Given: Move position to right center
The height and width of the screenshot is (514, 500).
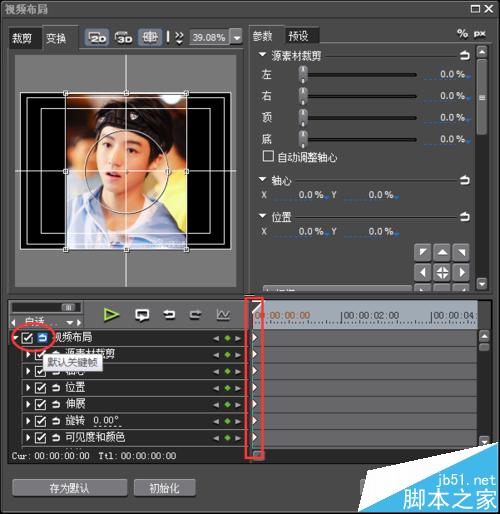Looking at the screenshot, I should pyautogui.click(x=461, y=273).
